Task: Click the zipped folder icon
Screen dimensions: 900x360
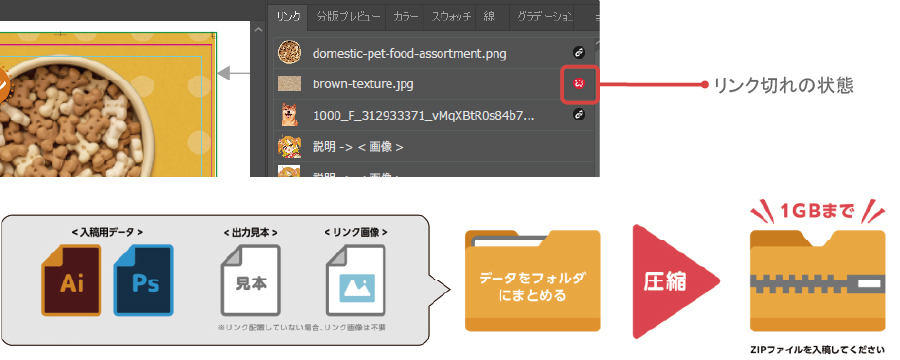Action: 817,280
